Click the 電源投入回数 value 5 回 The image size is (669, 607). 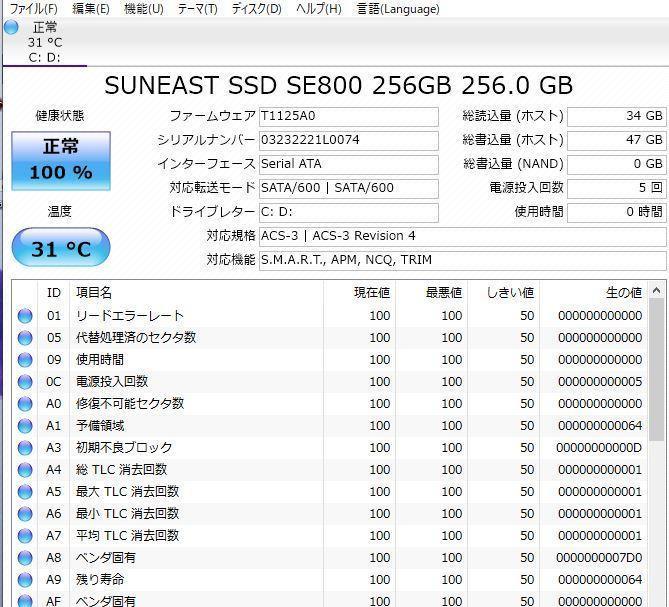[617, 188]
